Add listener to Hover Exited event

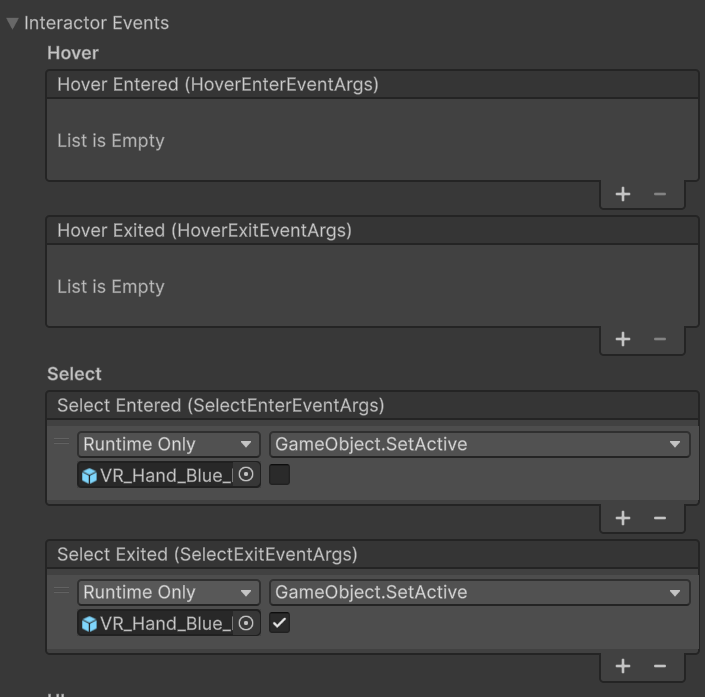coord(623,339)
